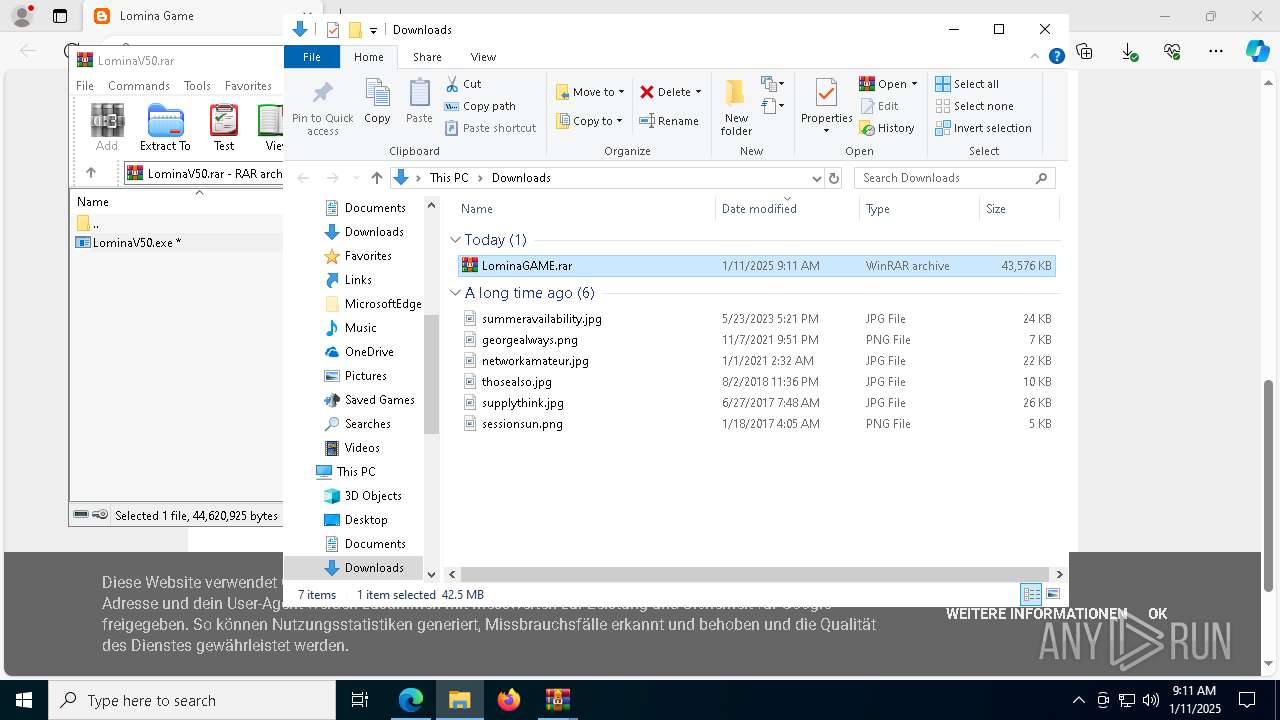The image size is (1280, 720).
Task: Click the Copy ribbon icon
Action: coord(377,102)
